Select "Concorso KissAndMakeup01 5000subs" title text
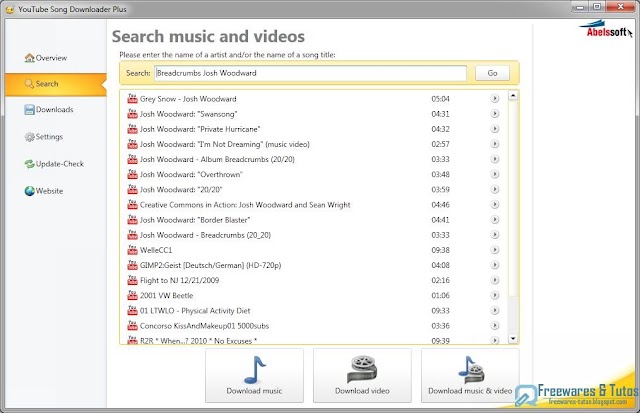640x413 pixels. (204, 326)
